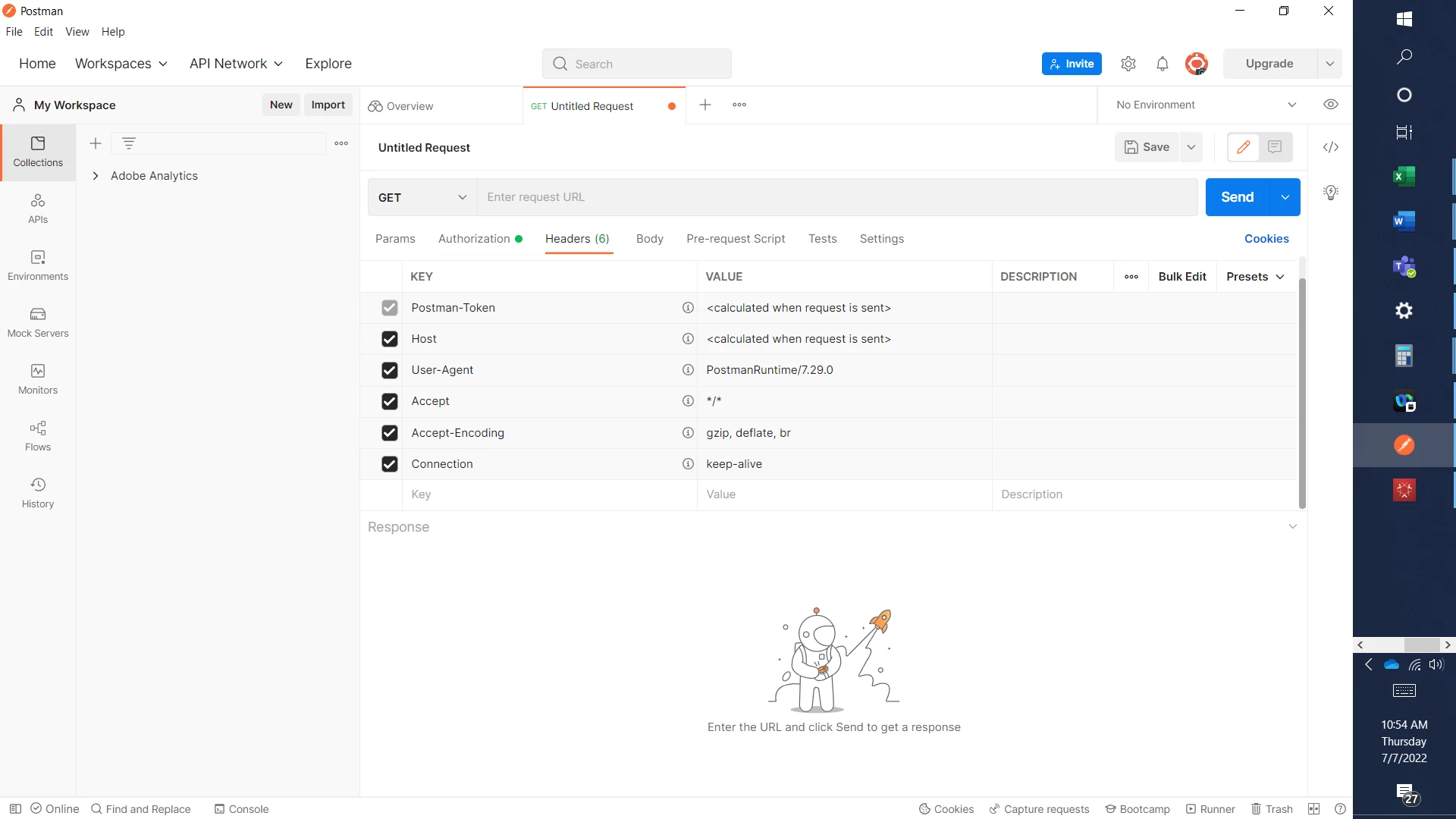The image size is (1456, 819).
Task: Open notifications bell icon
Action: (x=1162, y=64)
